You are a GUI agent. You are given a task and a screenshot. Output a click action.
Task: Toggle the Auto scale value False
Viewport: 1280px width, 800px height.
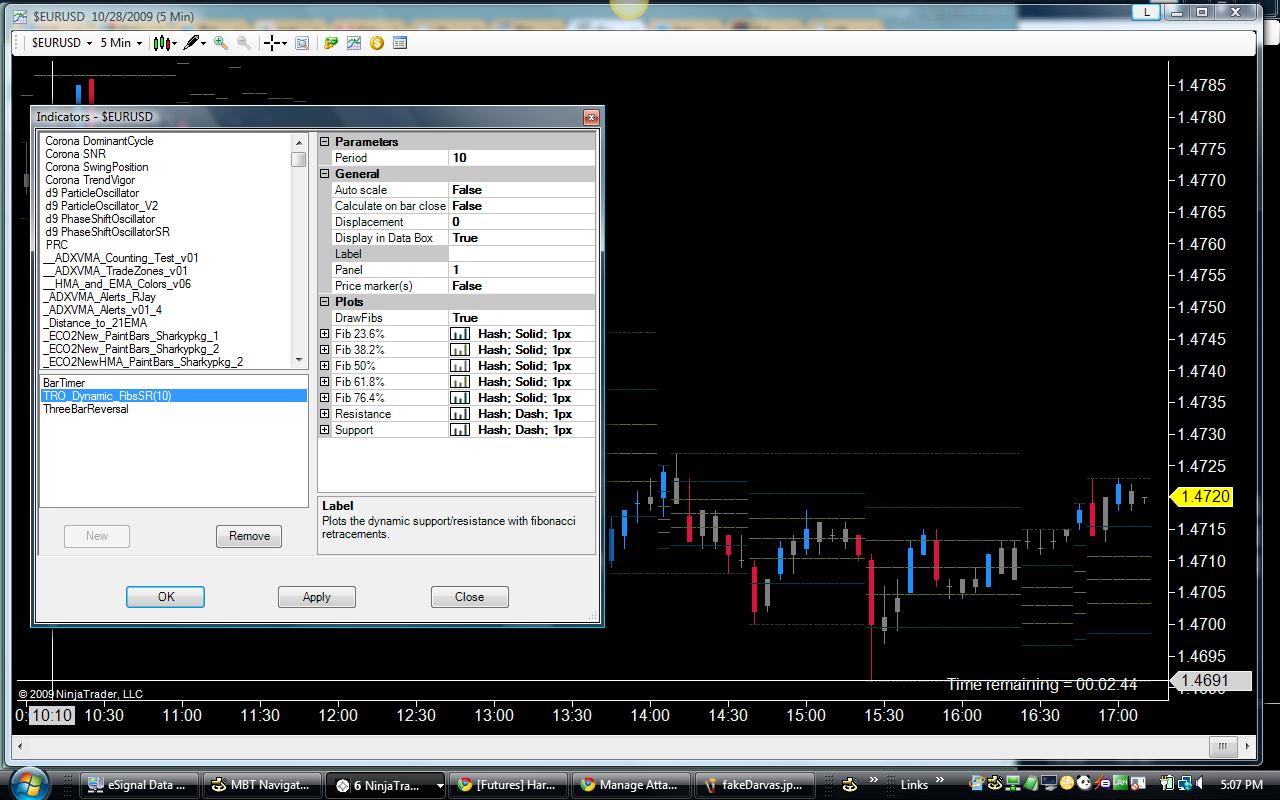(x=522, y=190)
